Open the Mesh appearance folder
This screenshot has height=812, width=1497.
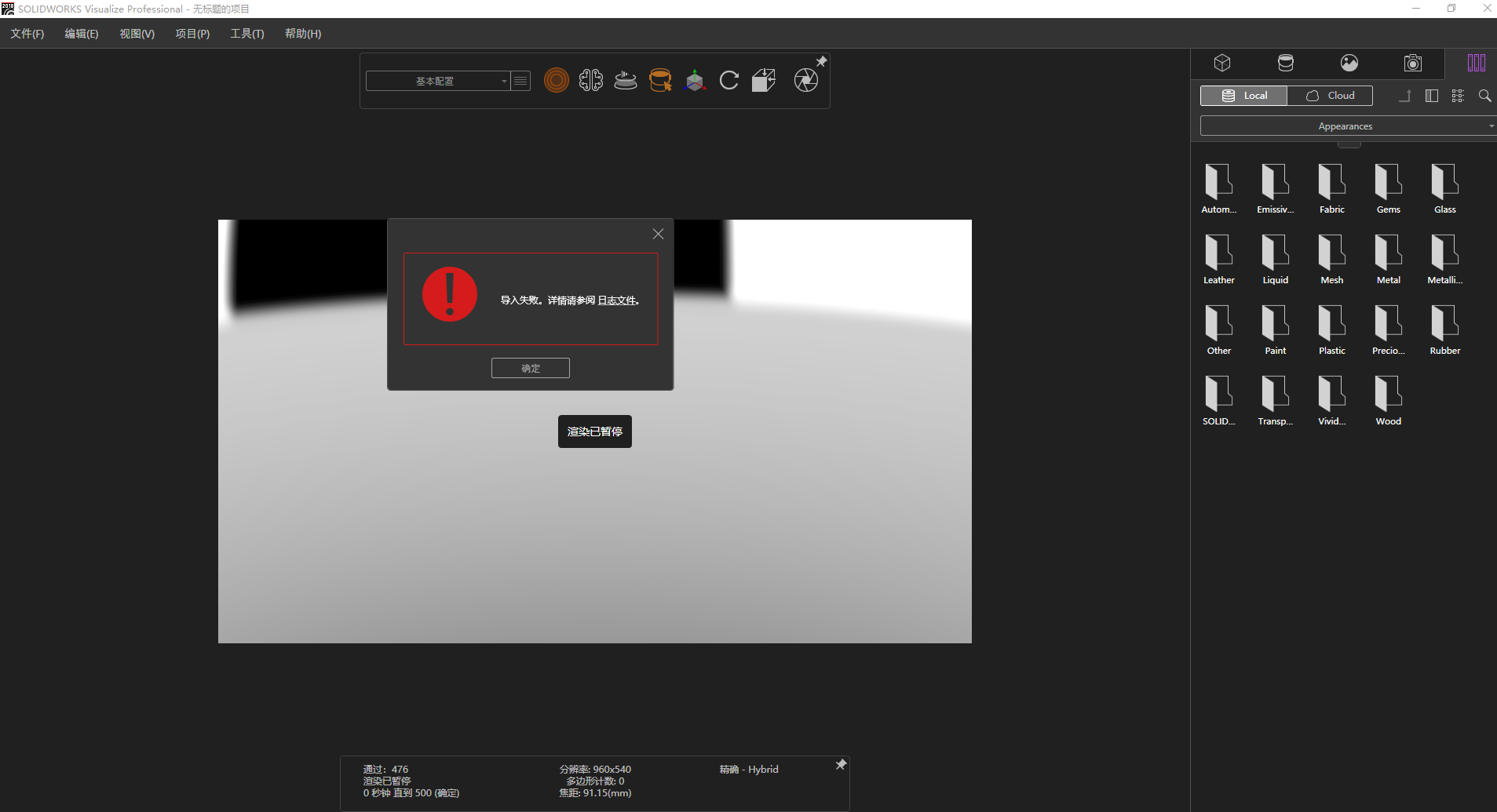click(1332, 260)
